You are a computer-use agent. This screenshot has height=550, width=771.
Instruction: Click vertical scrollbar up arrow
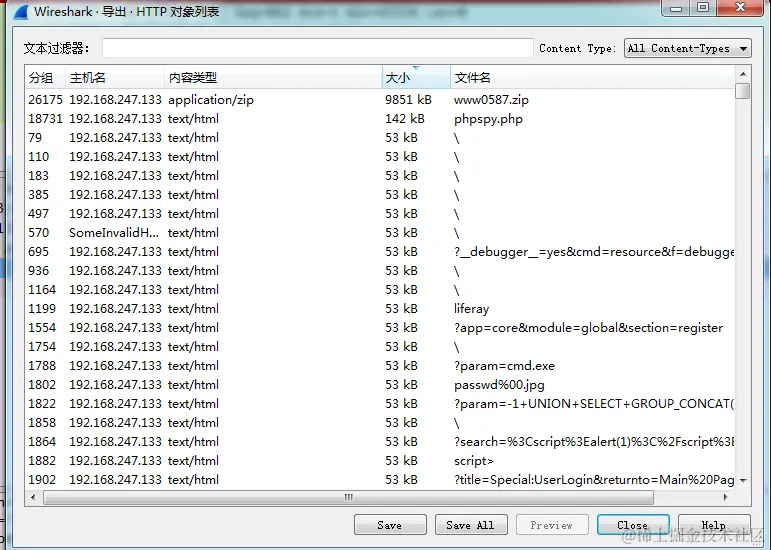[x=743, y=74]
